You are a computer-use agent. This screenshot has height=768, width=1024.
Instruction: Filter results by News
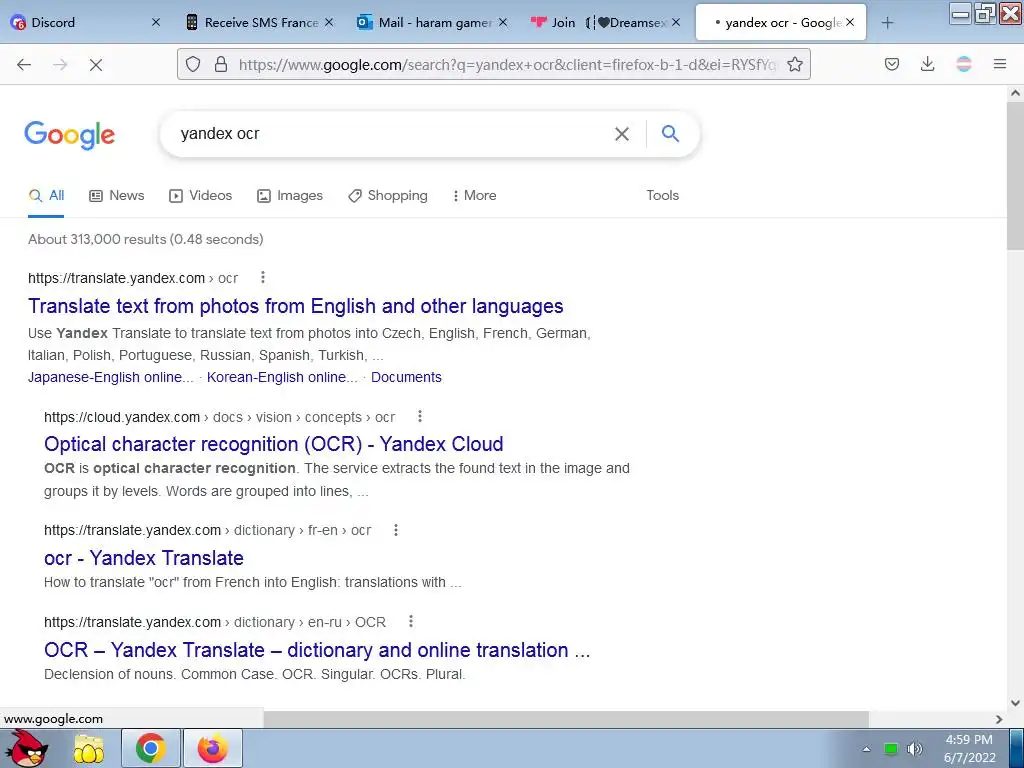(x=117, y=195)
